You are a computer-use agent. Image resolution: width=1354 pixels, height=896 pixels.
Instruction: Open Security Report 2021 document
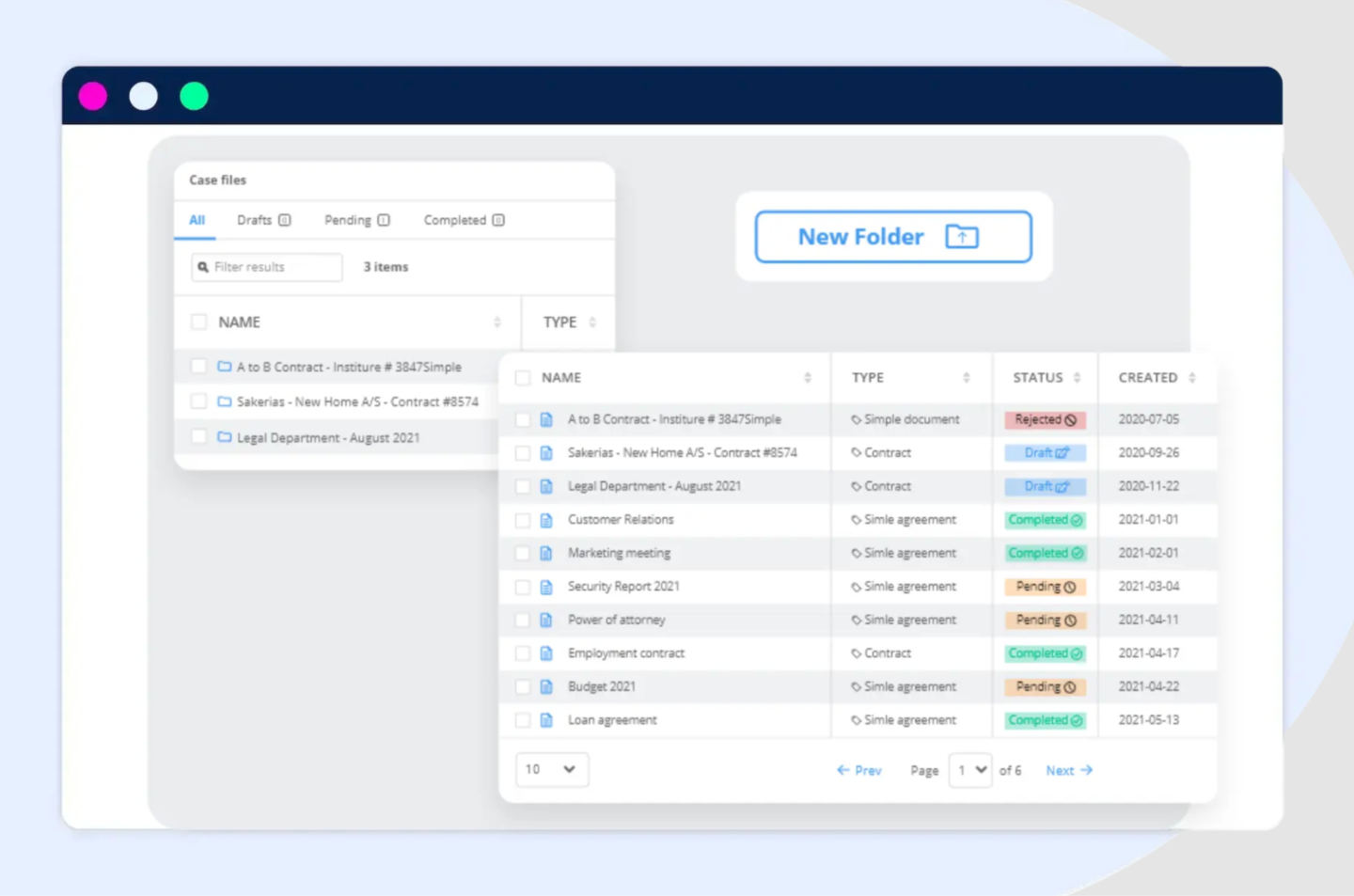coord(623,587)
